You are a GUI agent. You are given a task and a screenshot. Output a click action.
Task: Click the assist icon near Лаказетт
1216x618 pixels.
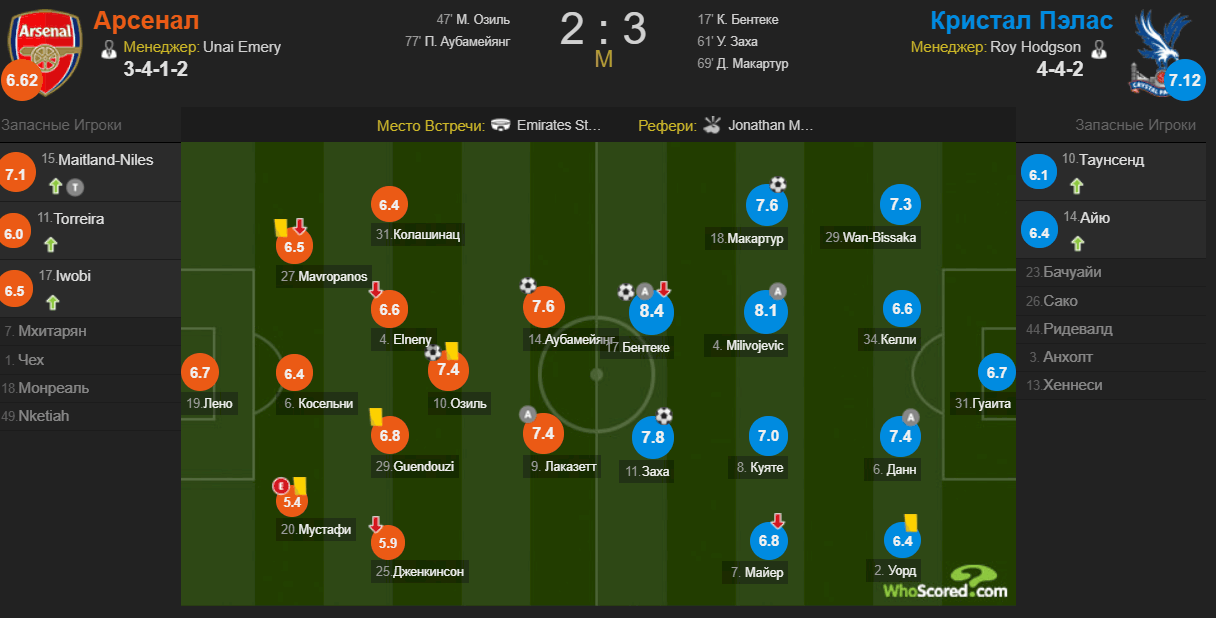[x=527, y=413]
